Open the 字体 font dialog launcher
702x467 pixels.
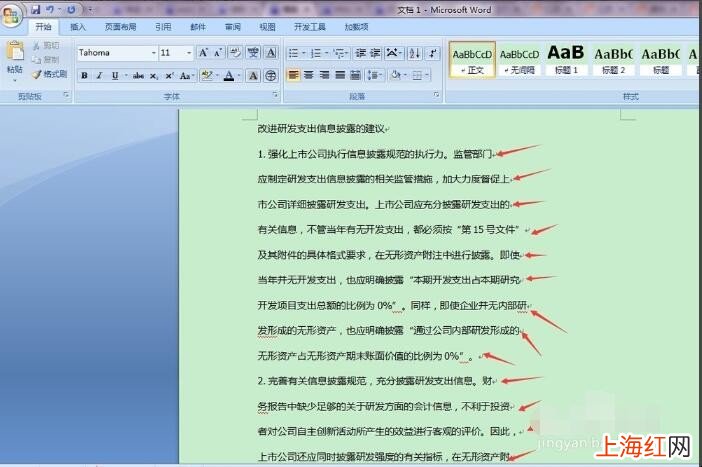pyautogui.click(x=275, y=95)
